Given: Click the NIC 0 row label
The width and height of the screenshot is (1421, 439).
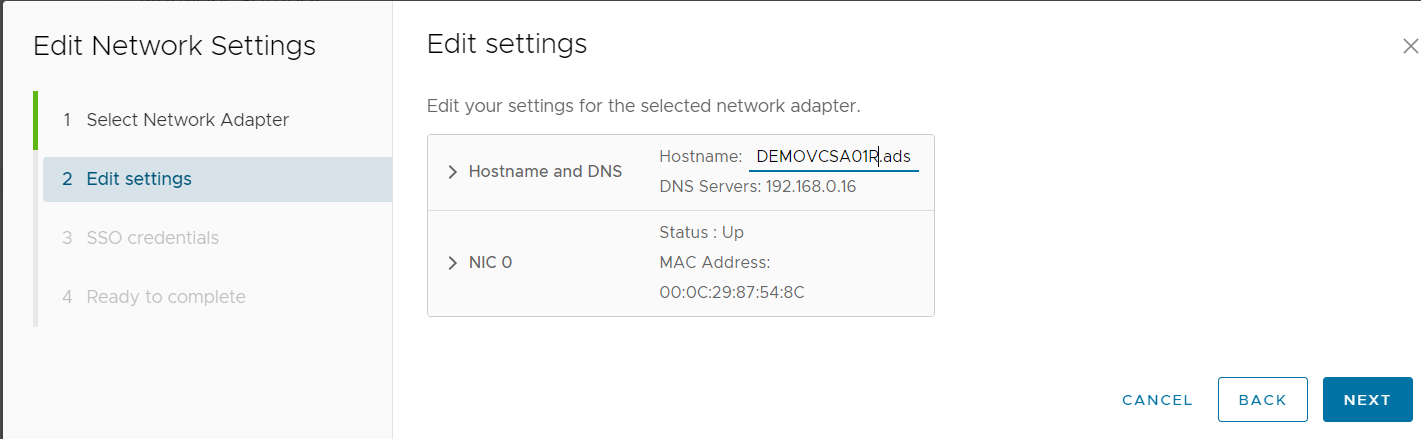Looking at the screenshot, I should point(490,264).
